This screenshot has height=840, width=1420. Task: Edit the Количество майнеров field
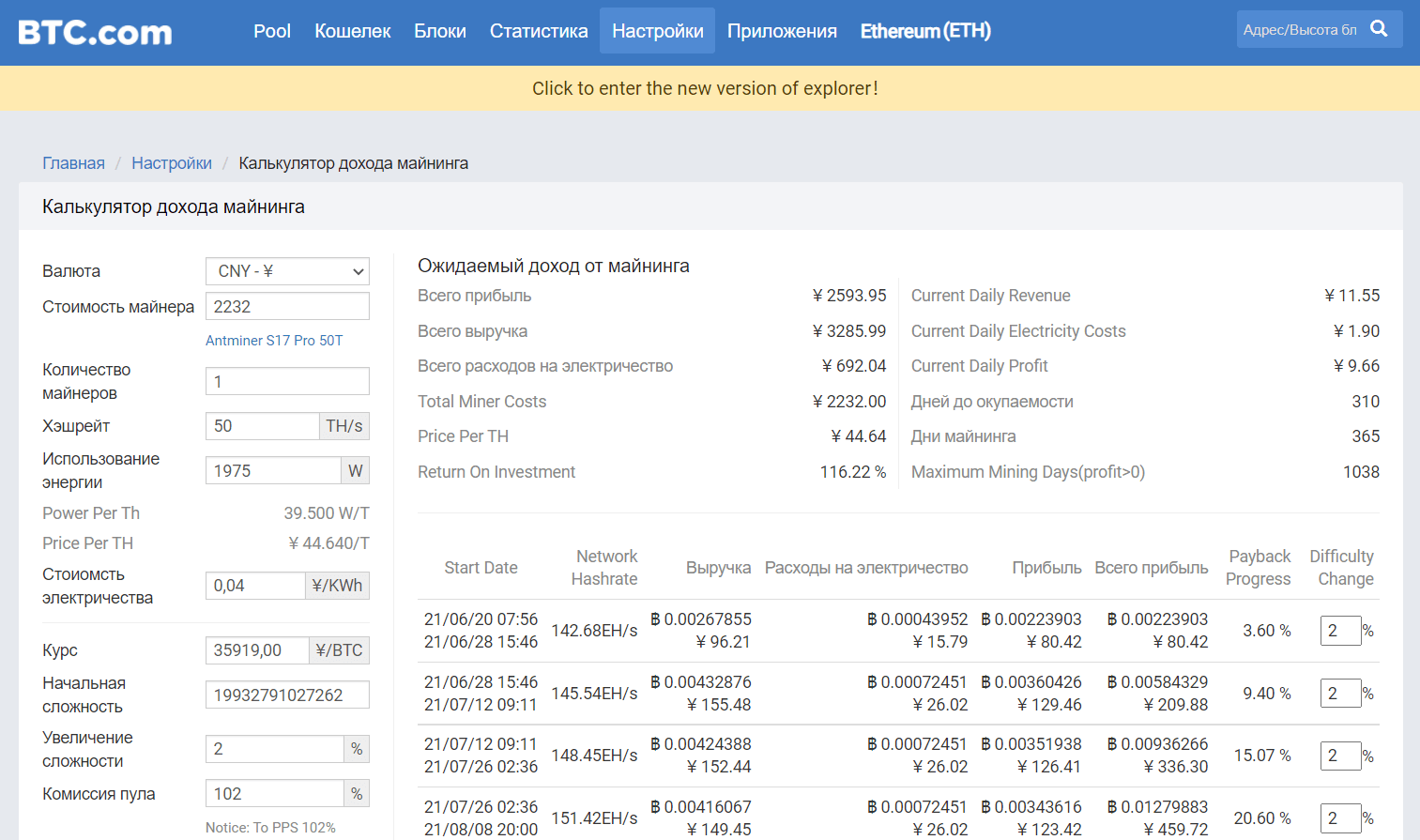(287, 382)
